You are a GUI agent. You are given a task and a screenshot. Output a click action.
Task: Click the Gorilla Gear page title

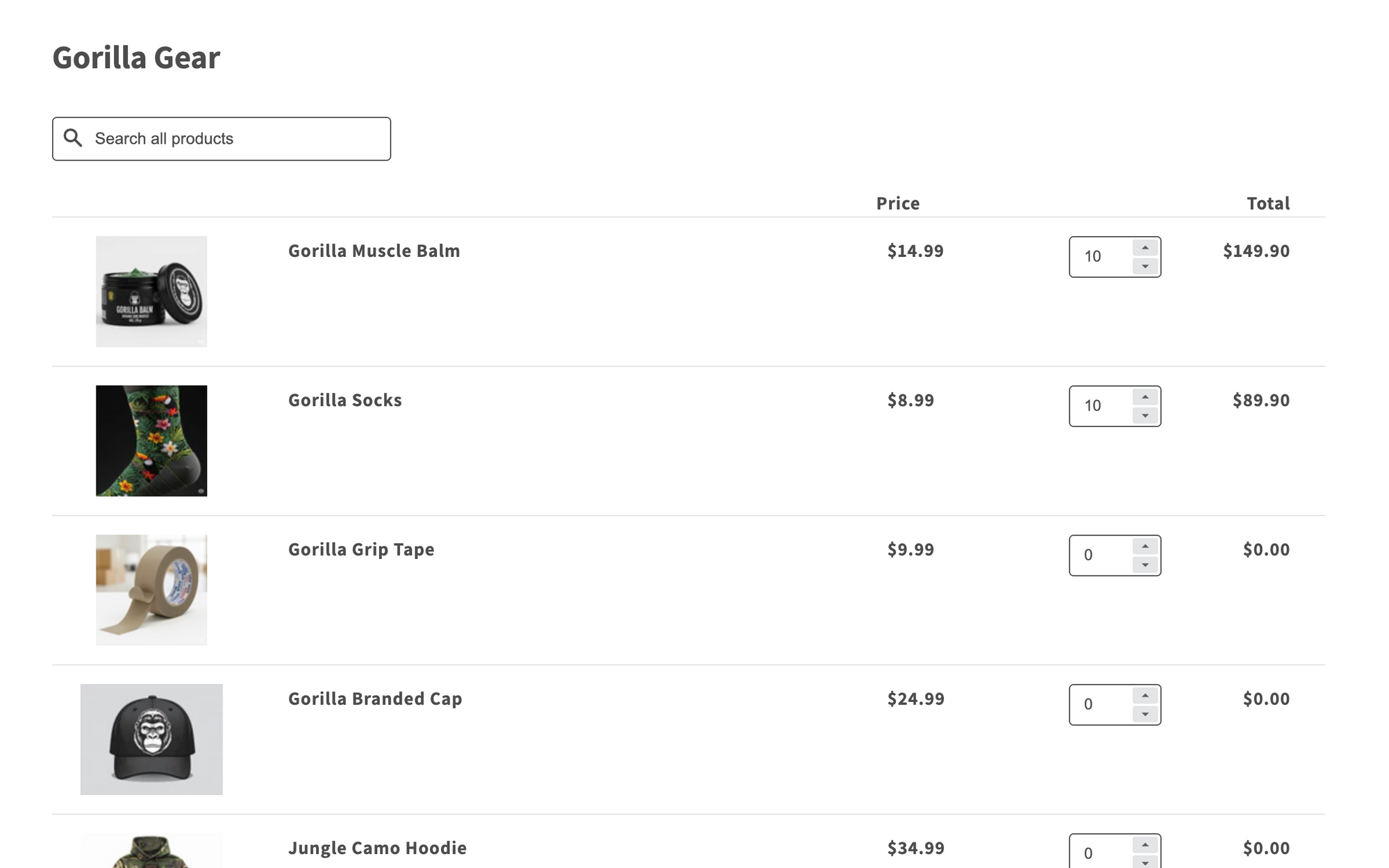pos(136,57)
